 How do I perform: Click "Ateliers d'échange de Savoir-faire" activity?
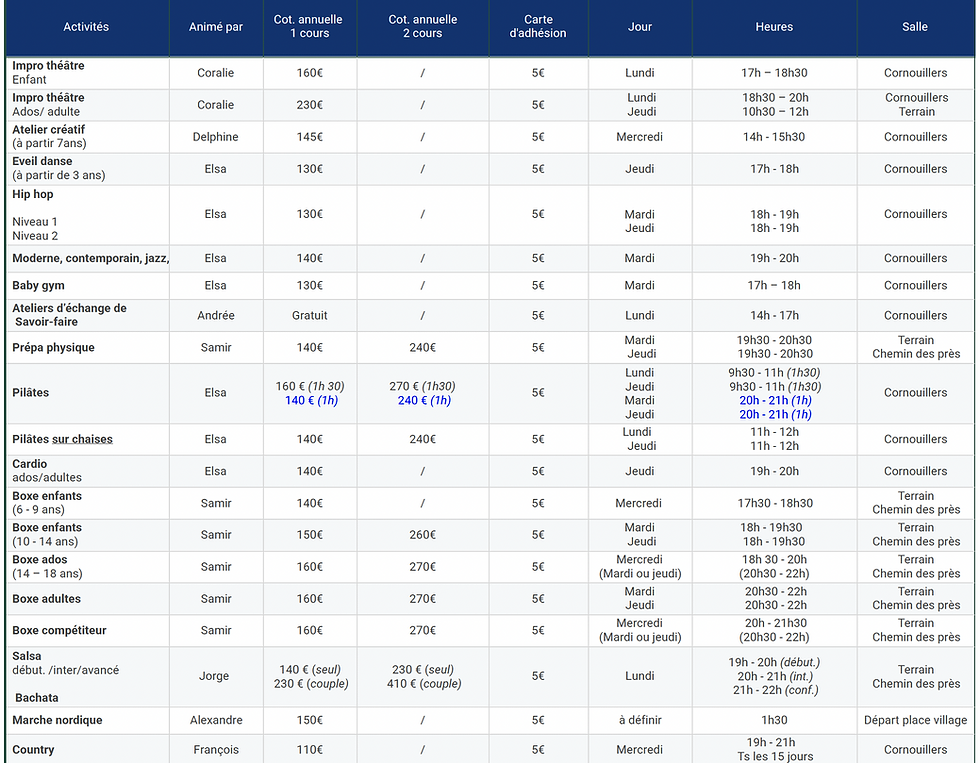[69, 315]
